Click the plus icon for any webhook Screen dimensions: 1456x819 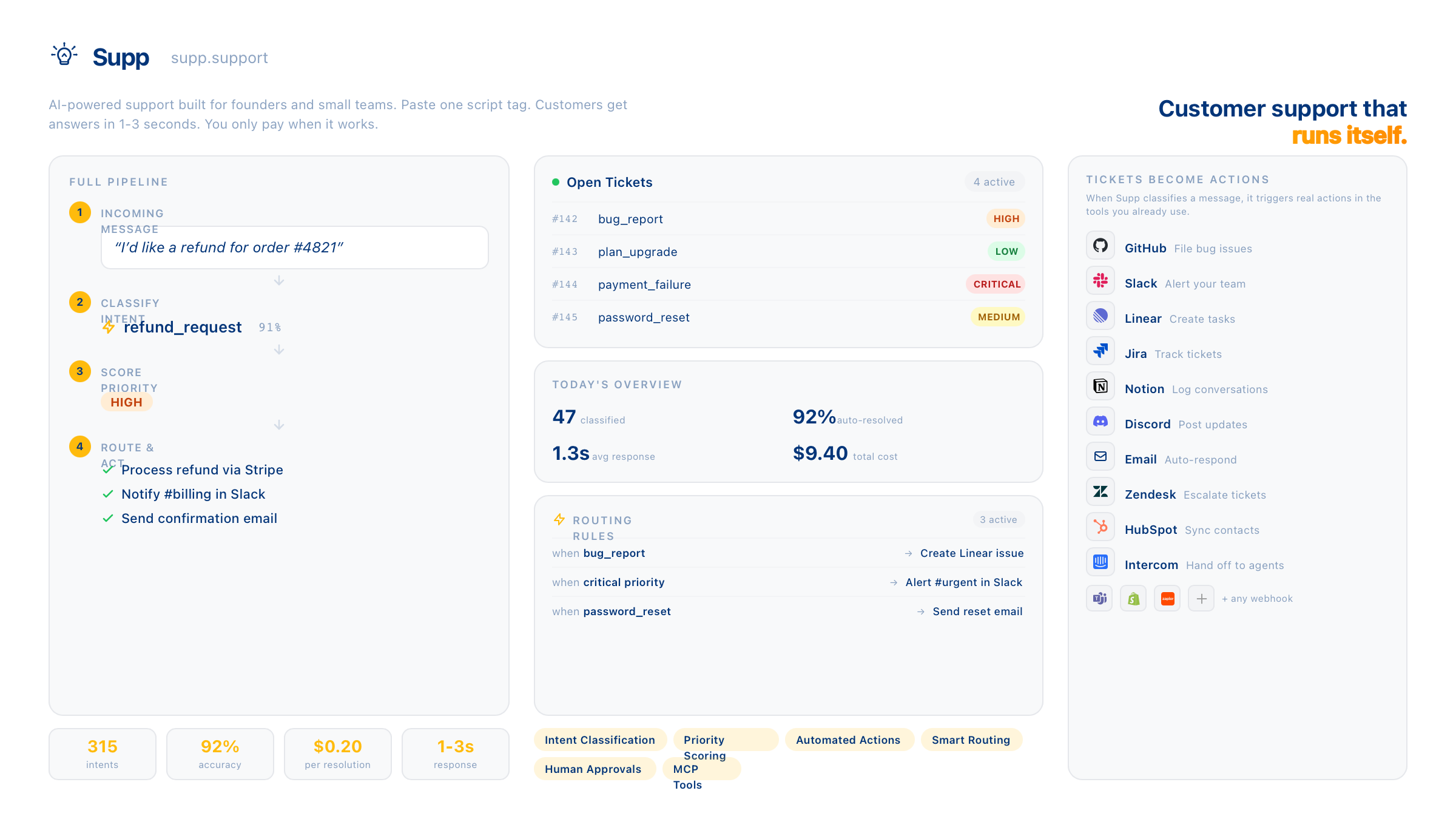tap(1201, 599)
